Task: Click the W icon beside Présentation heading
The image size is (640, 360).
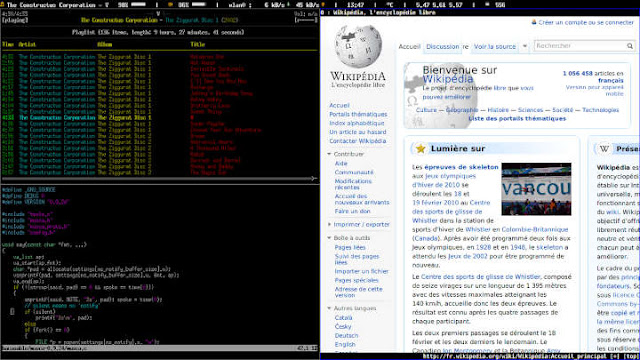Action: click(604, 149)
